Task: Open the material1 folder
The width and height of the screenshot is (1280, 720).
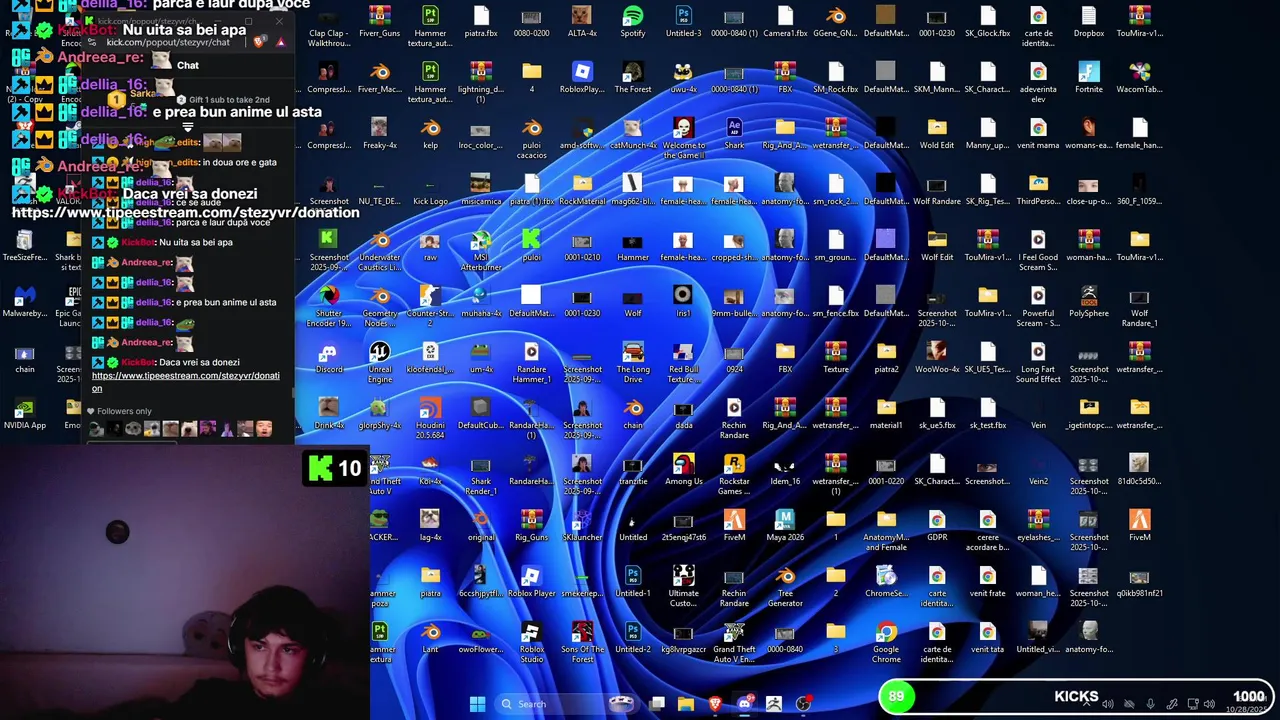Action: point(886,414)
